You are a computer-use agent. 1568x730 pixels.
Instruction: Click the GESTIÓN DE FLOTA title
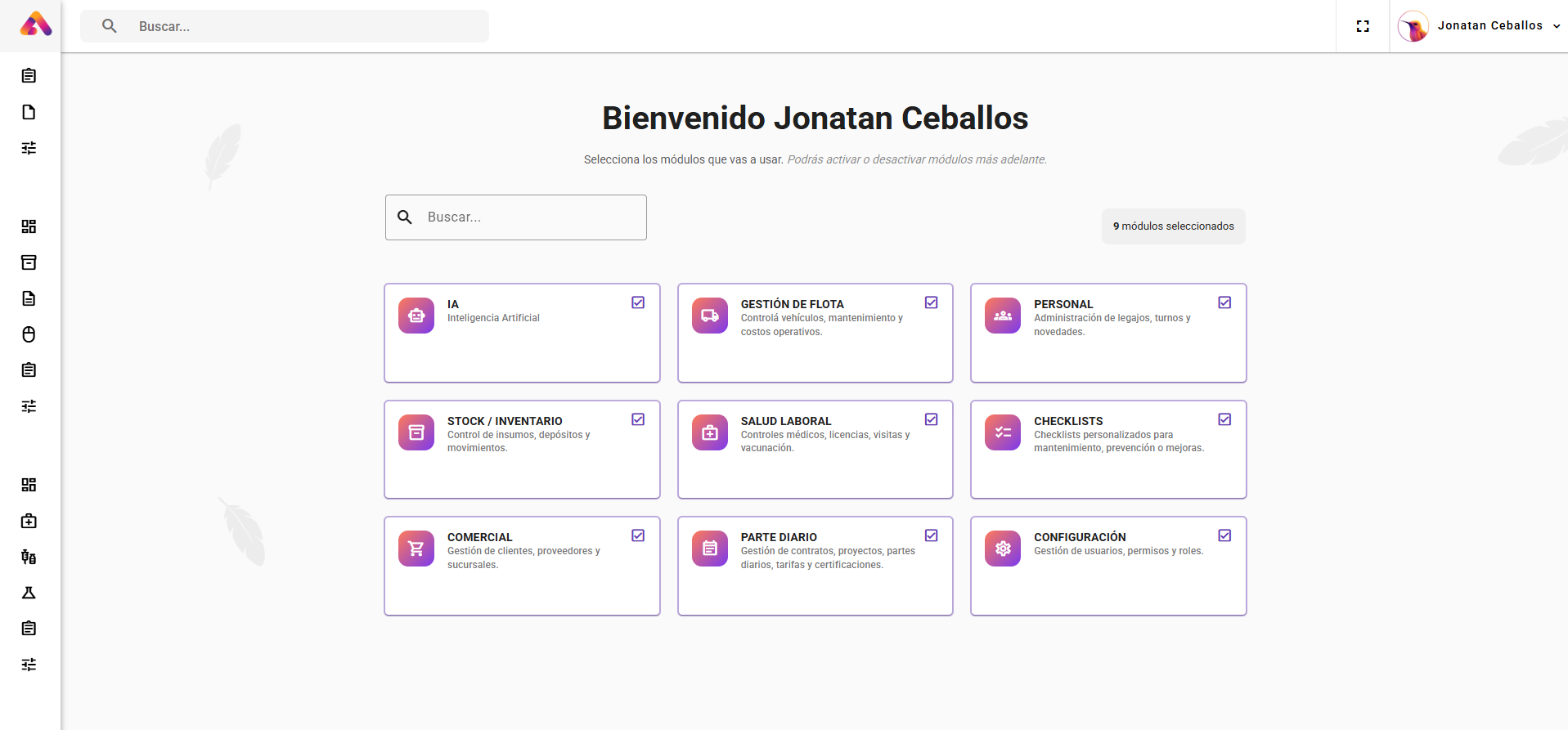click(792, 304)
